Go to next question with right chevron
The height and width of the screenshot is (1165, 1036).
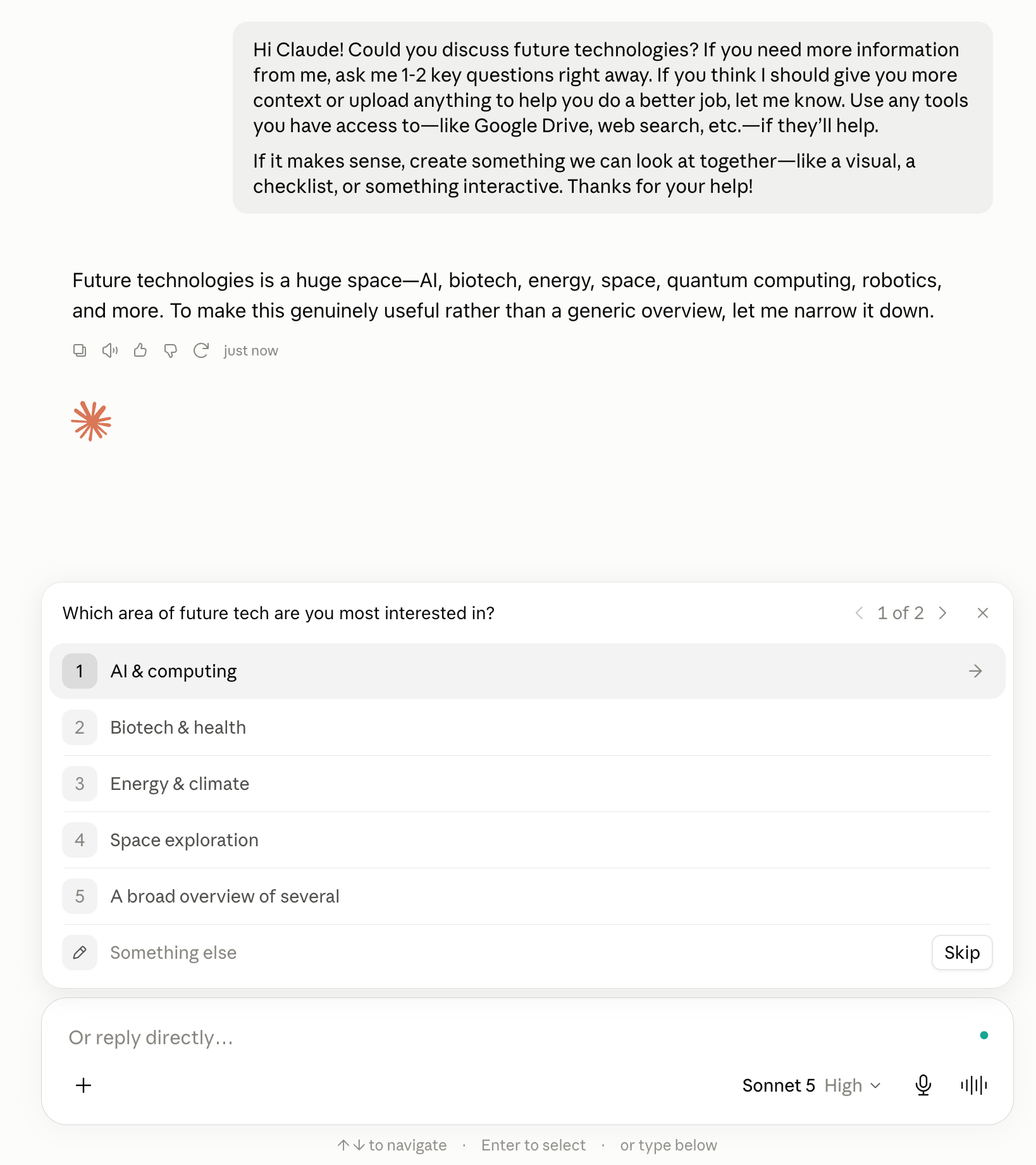943,613
